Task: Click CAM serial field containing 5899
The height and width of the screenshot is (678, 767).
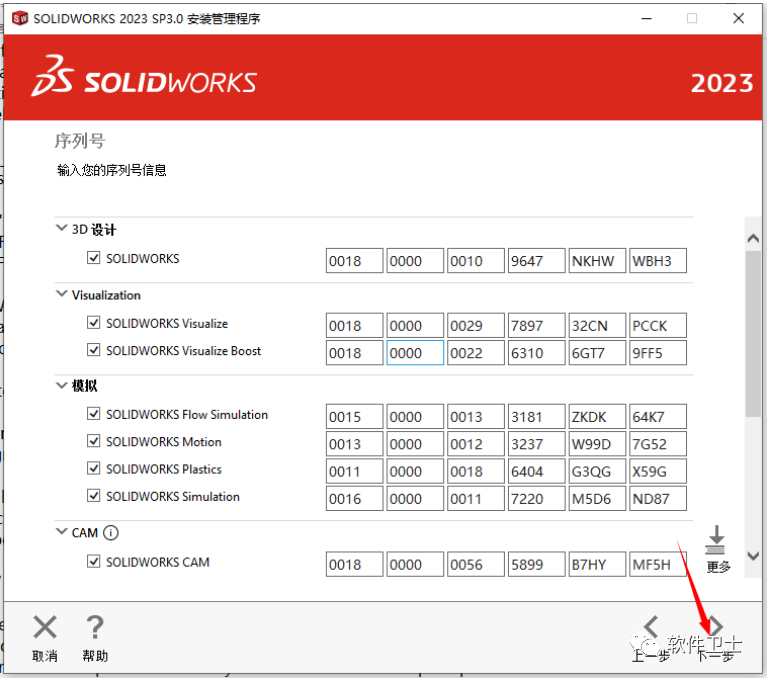Action: 537,564
